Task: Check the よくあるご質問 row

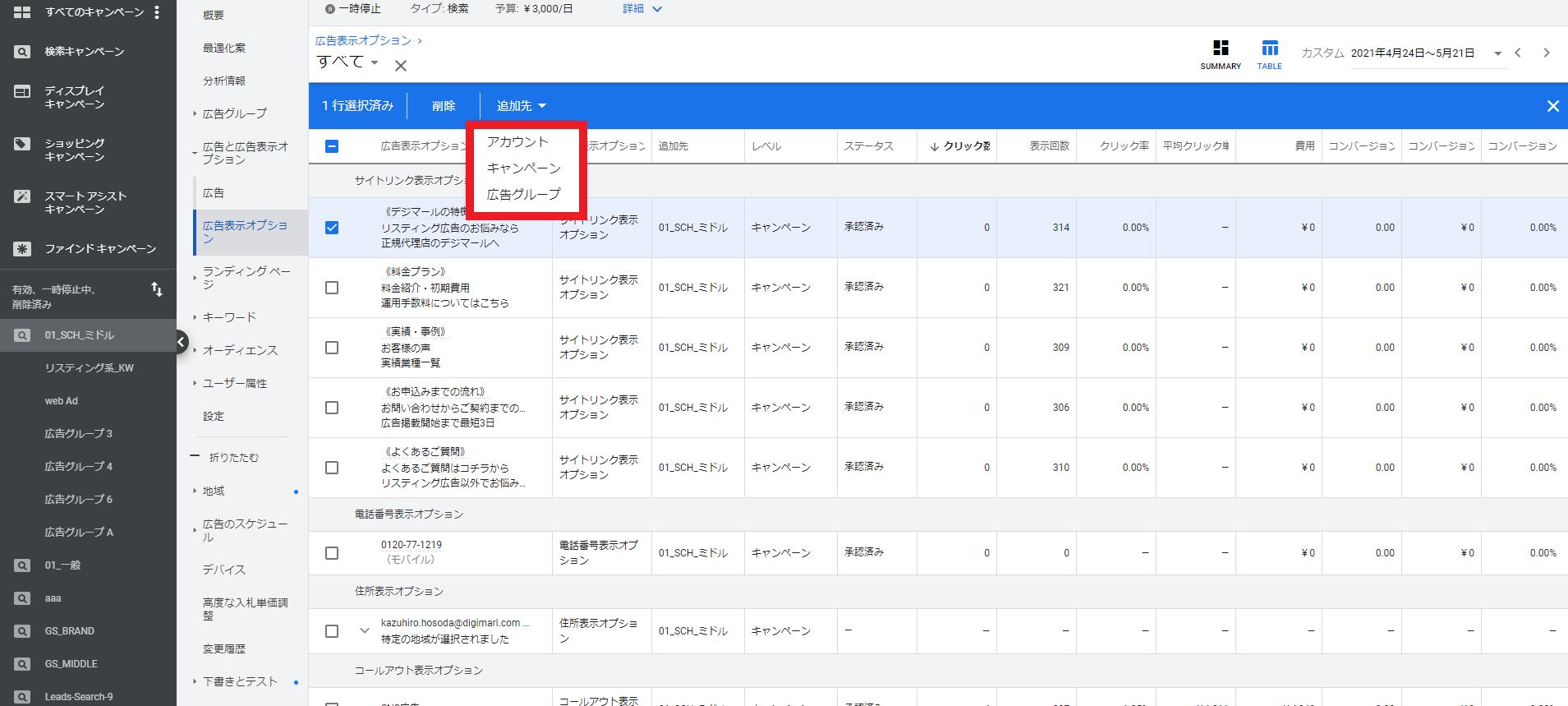Action: [332, 468]
